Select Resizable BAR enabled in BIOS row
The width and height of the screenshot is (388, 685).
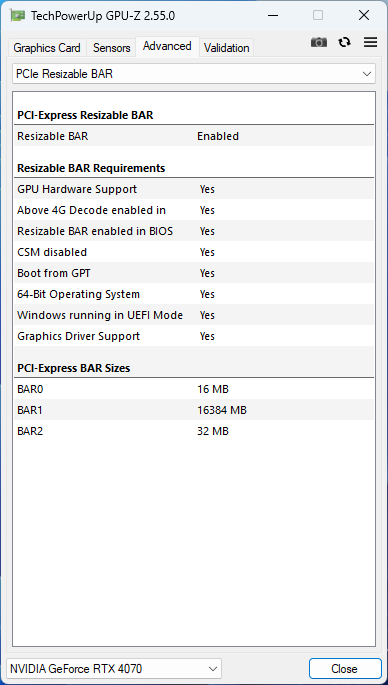coord(194,231)
